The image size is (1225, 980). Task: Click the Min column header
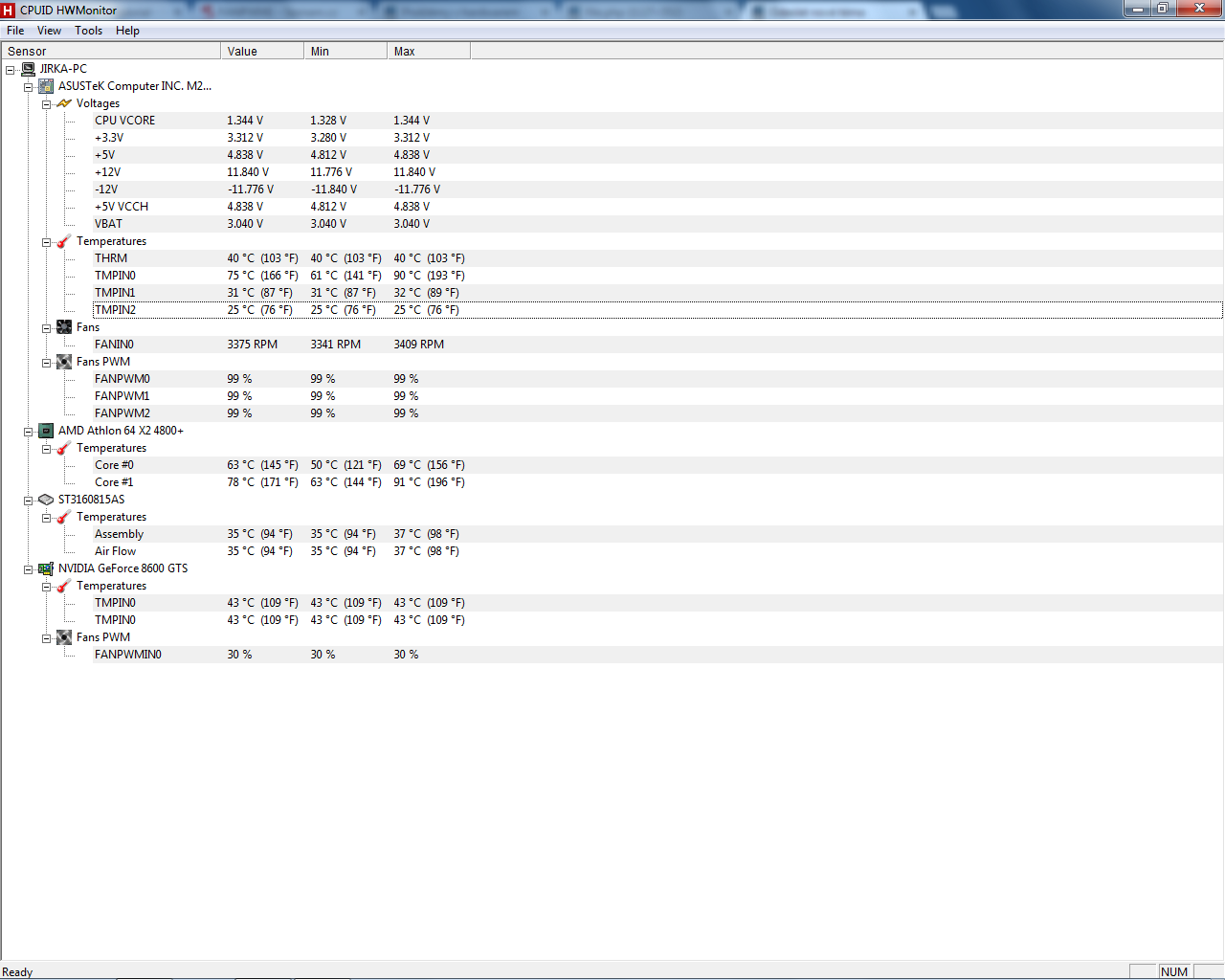[345, 52]
